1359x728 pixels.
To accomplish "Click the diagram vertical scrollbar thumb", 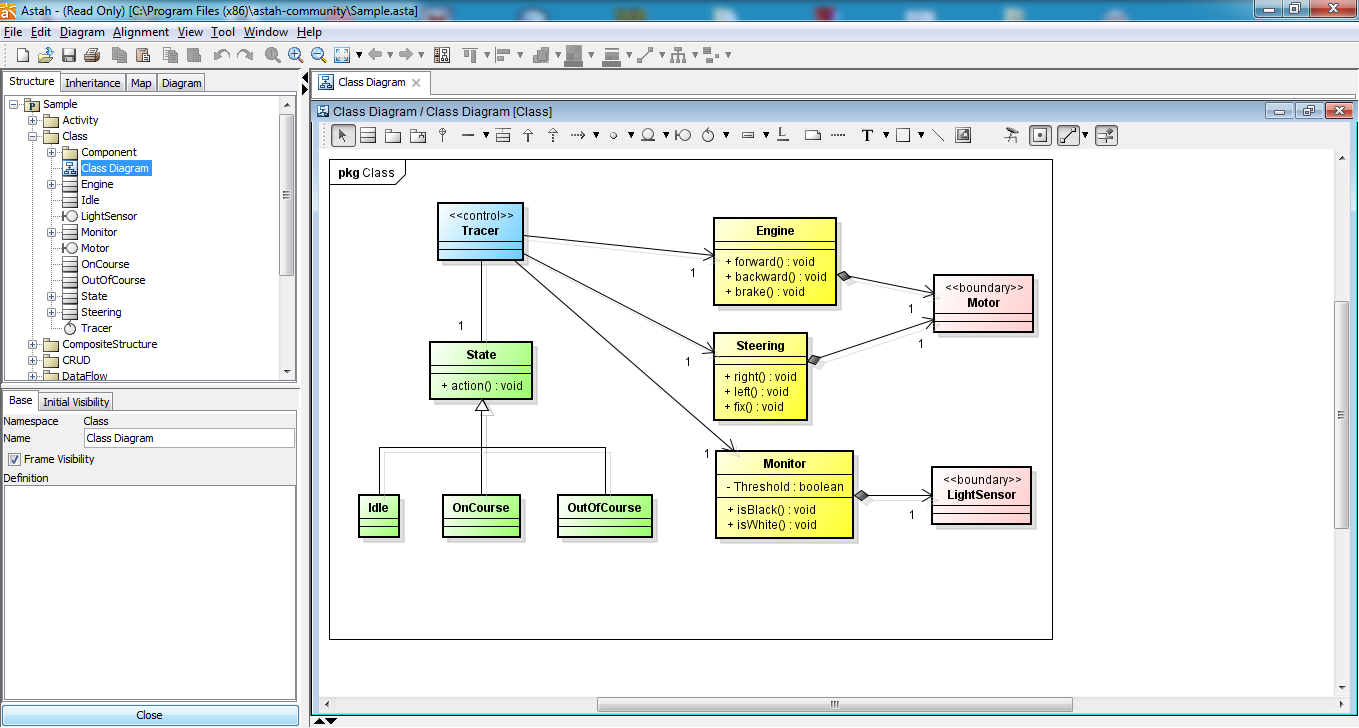I will point(1343,414).
